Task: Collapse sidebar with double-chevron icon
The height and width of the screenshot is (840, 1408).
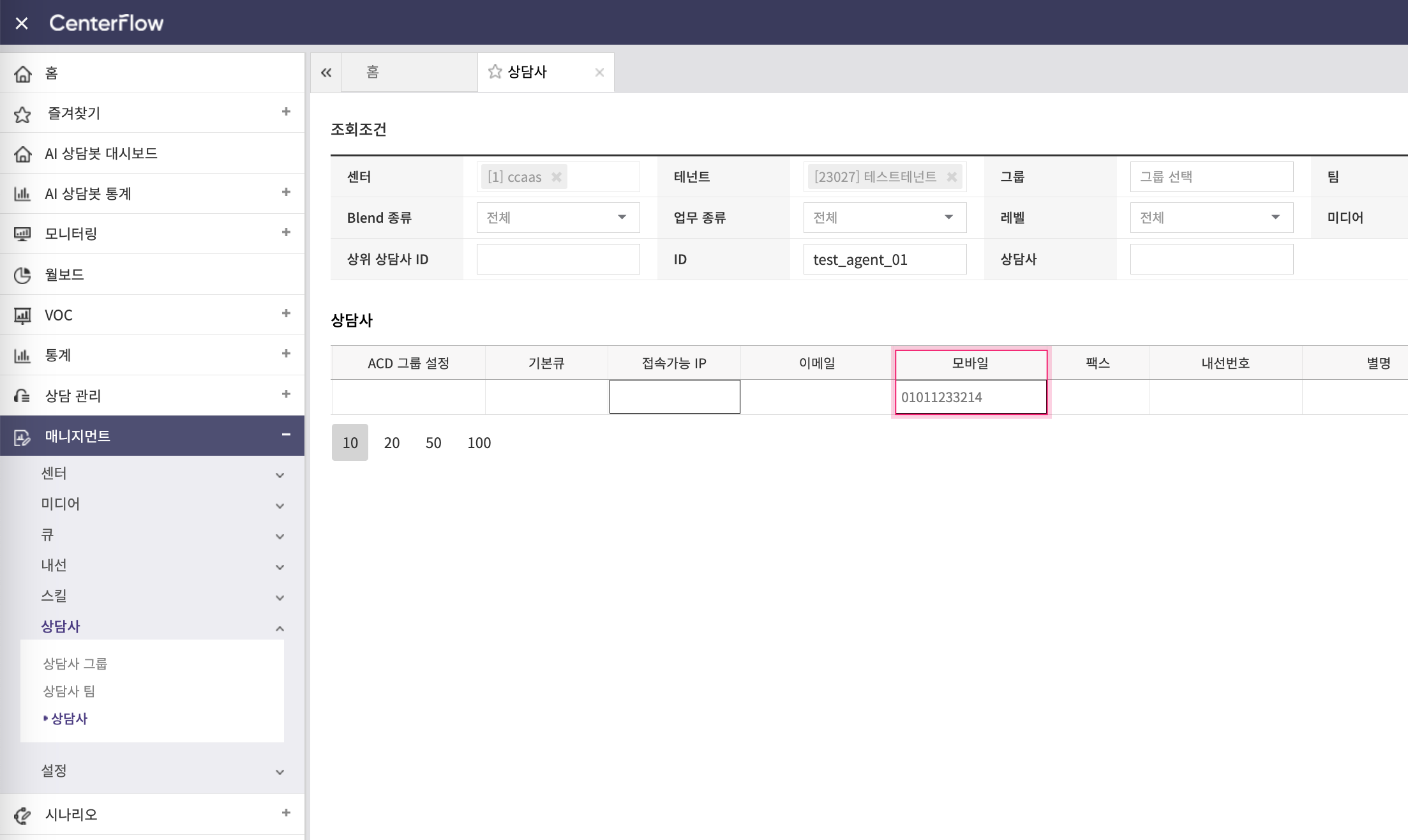Action: 326,73
